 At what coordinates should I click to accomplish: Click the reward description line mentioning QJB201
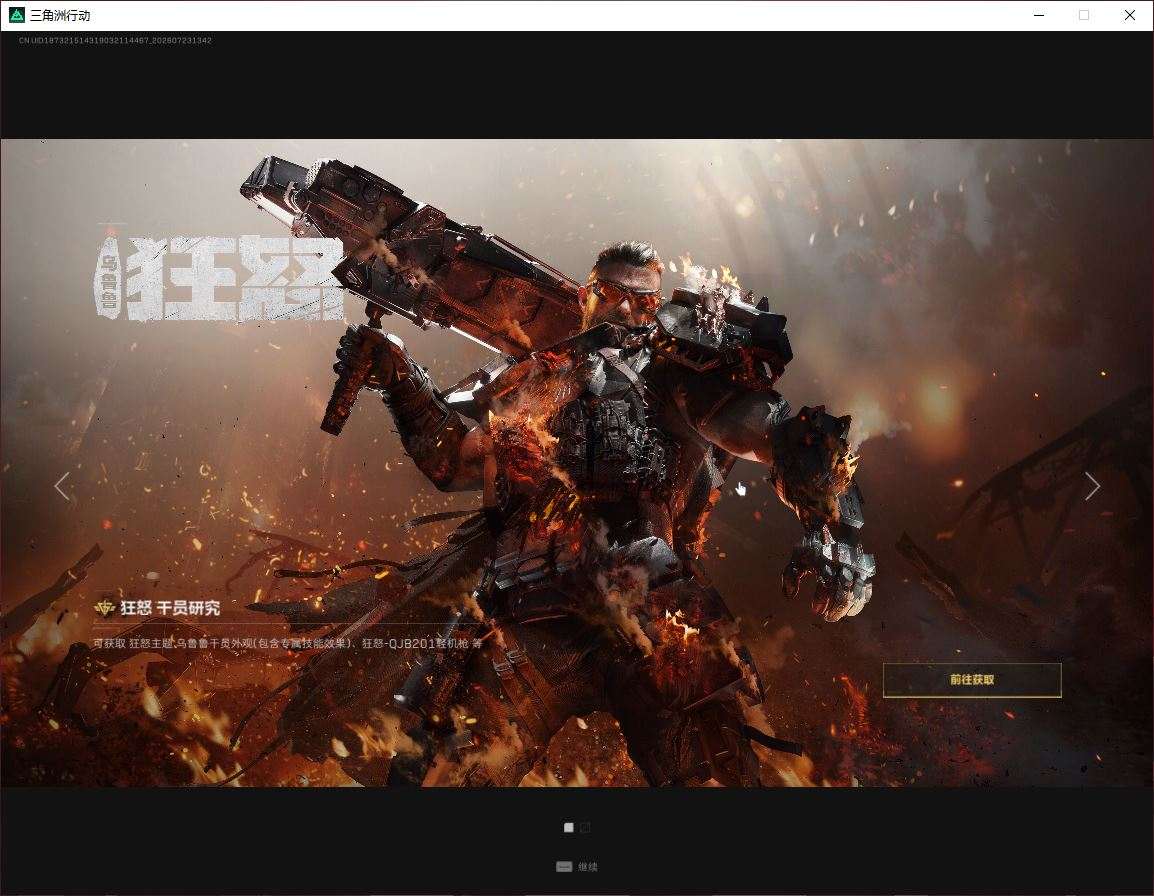288,643
